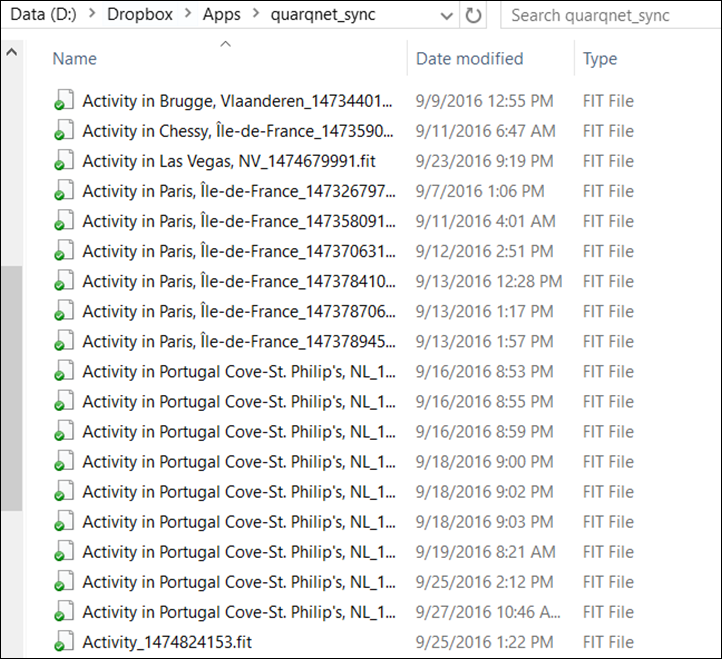Click the Brugge, Vlaanderen file icon
The height and width of the screenshot is (659, 722).
[x=63, y=101]
